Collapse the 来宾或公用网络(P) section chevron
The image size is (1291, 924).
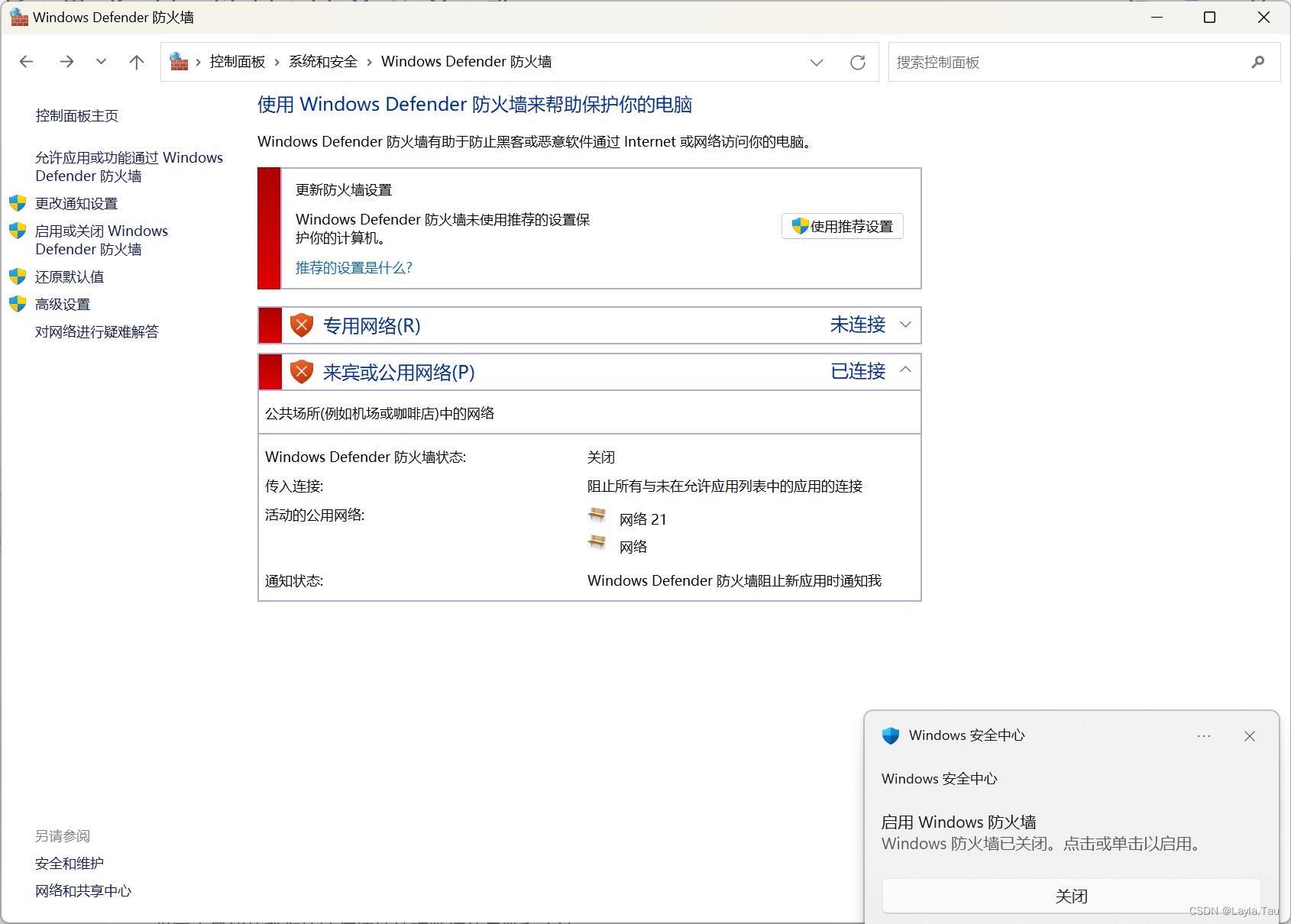point(905,370)
